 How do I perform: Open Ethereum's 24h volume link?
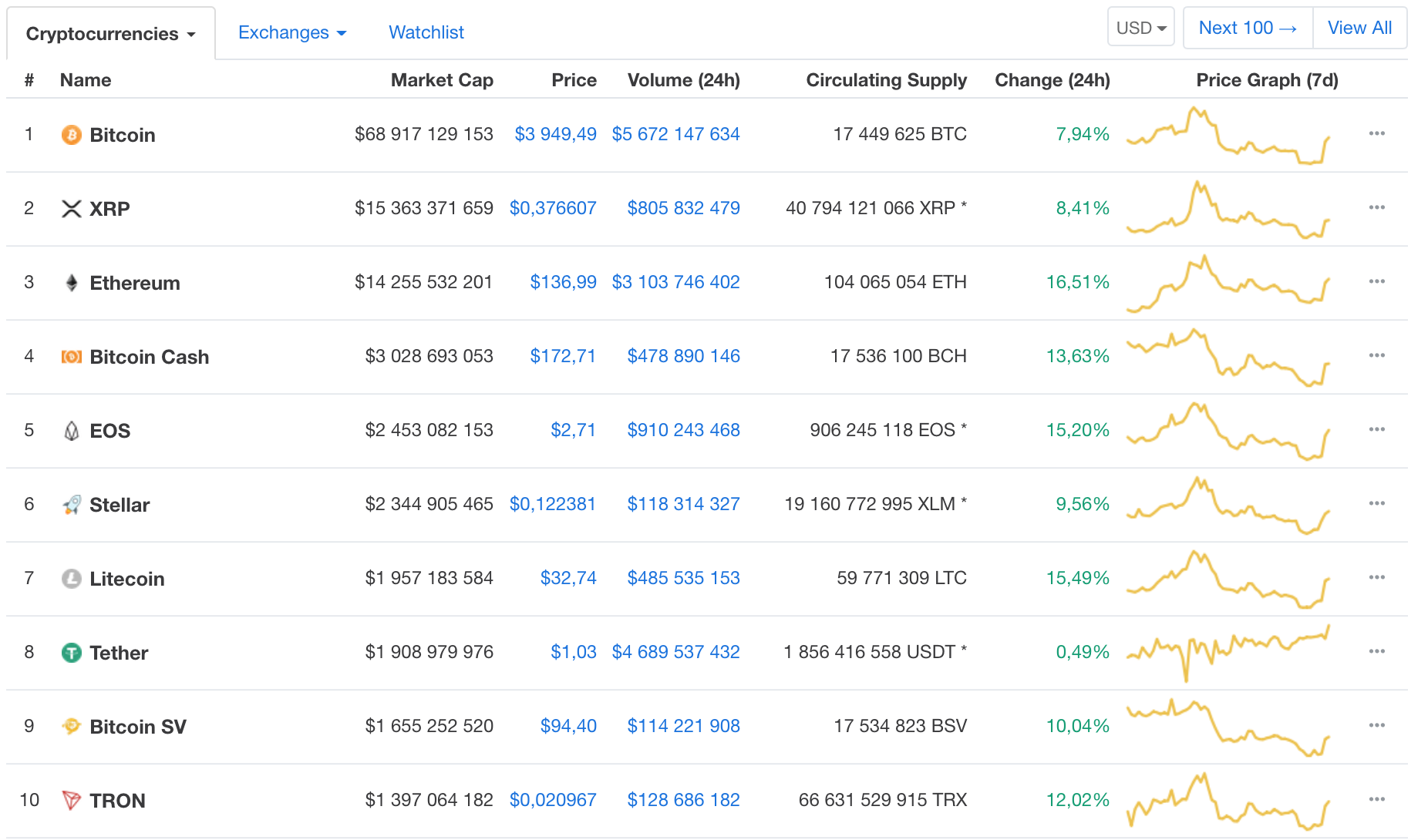tap(675, 282)
